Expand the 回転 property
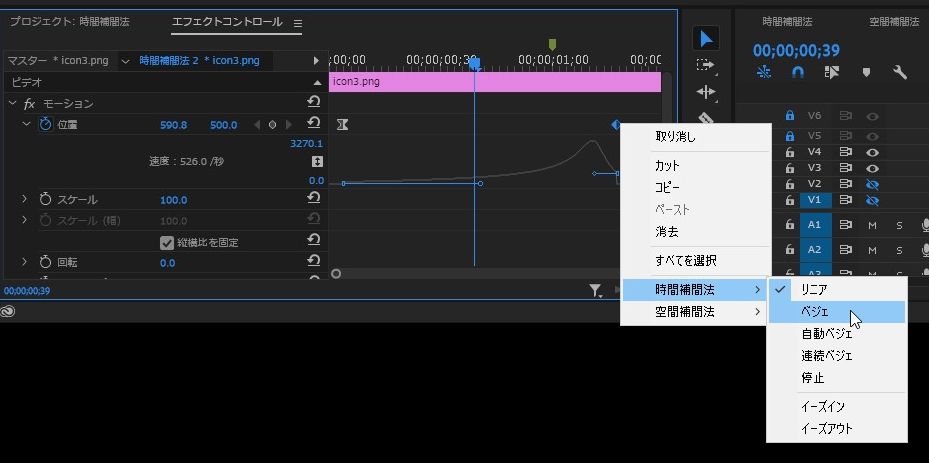Image resolution: width=929 pixels, height=463 pixels. [x=25, y=262]
